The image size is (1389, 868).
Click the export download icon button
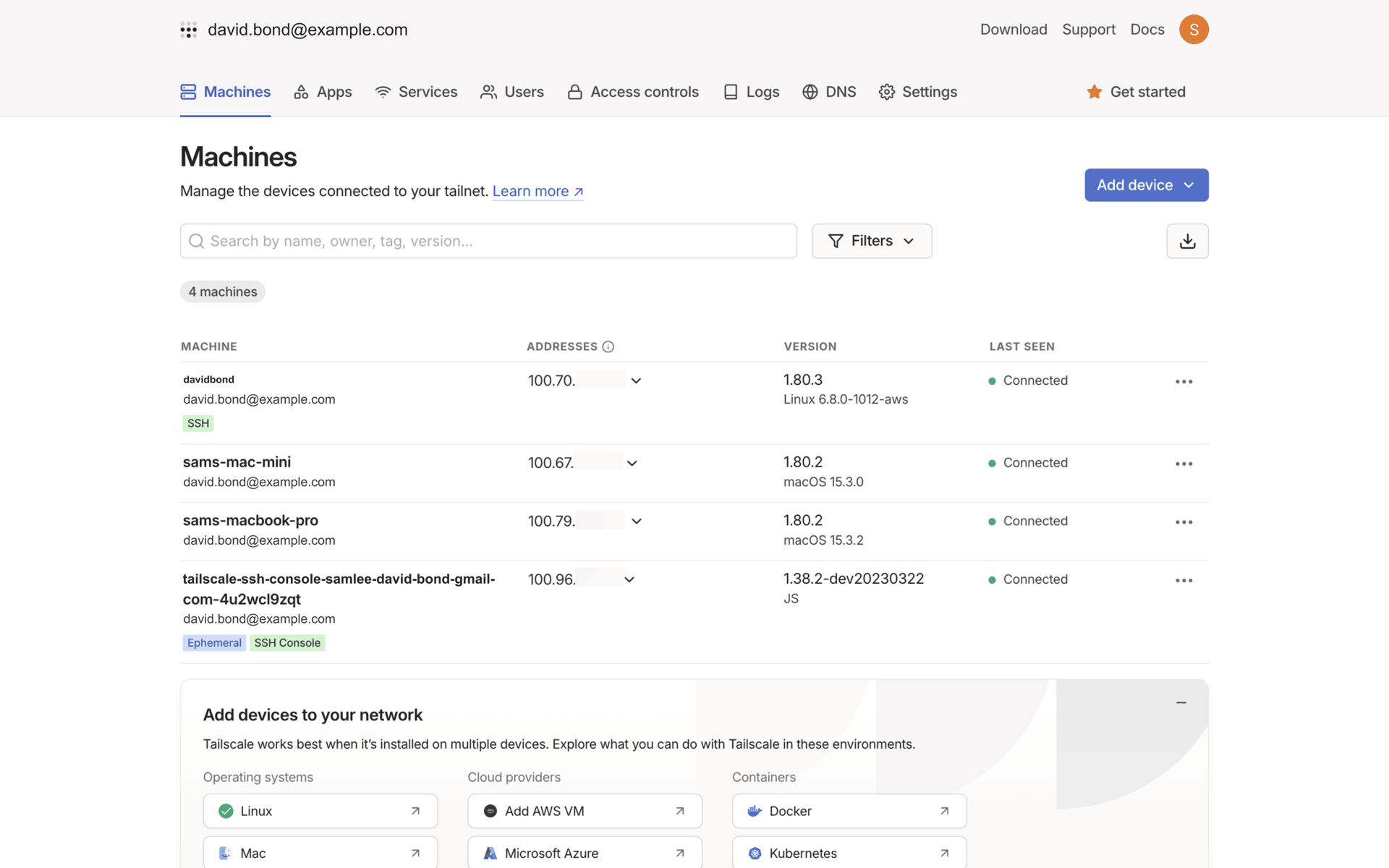point(1187,241)
